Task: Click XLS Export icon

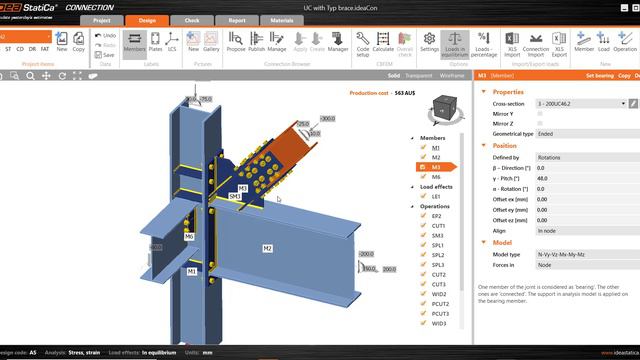Action: (559, 44)
